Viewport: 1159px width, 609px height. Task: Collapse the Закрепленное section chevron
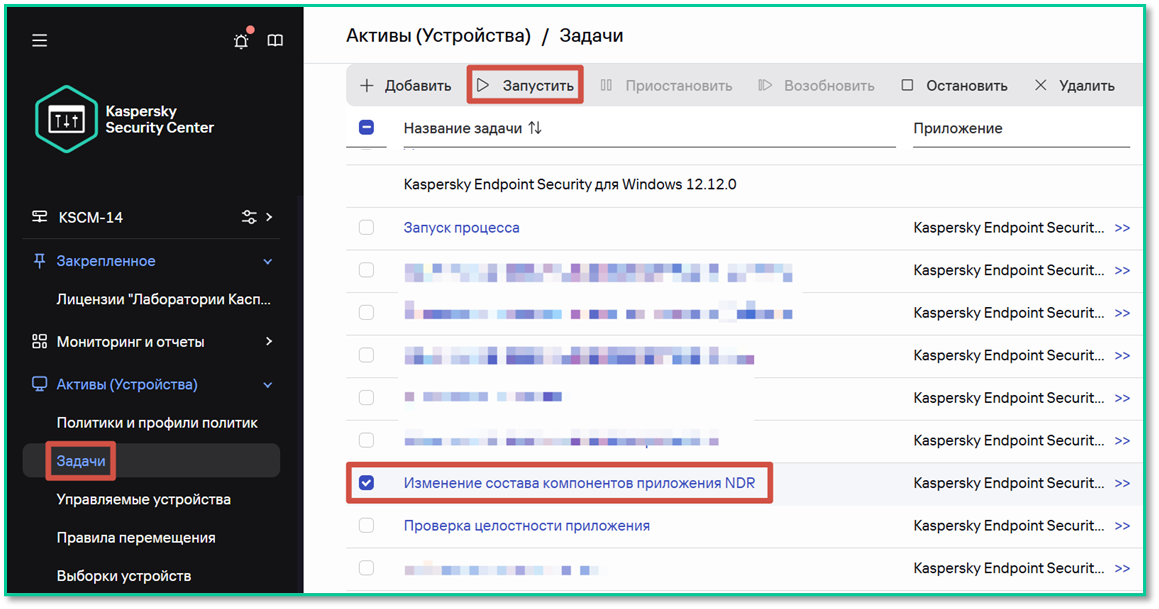[x=268, y=262]
